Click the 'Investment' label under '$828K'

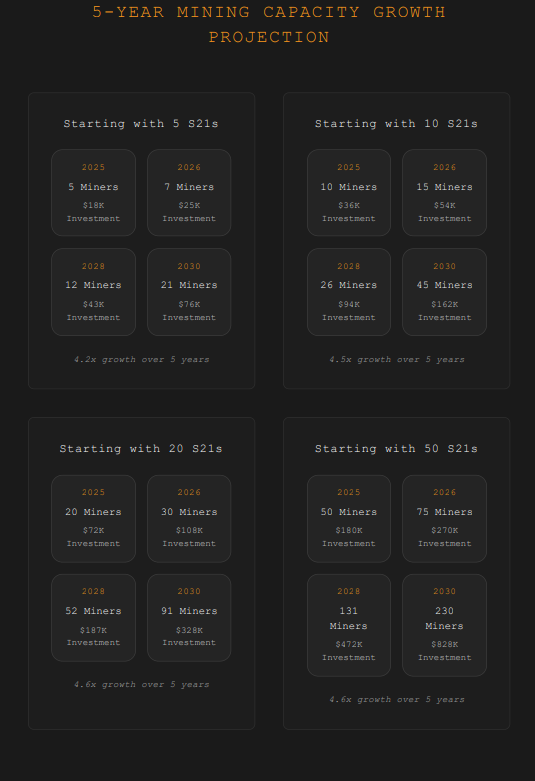coord(444,657)
